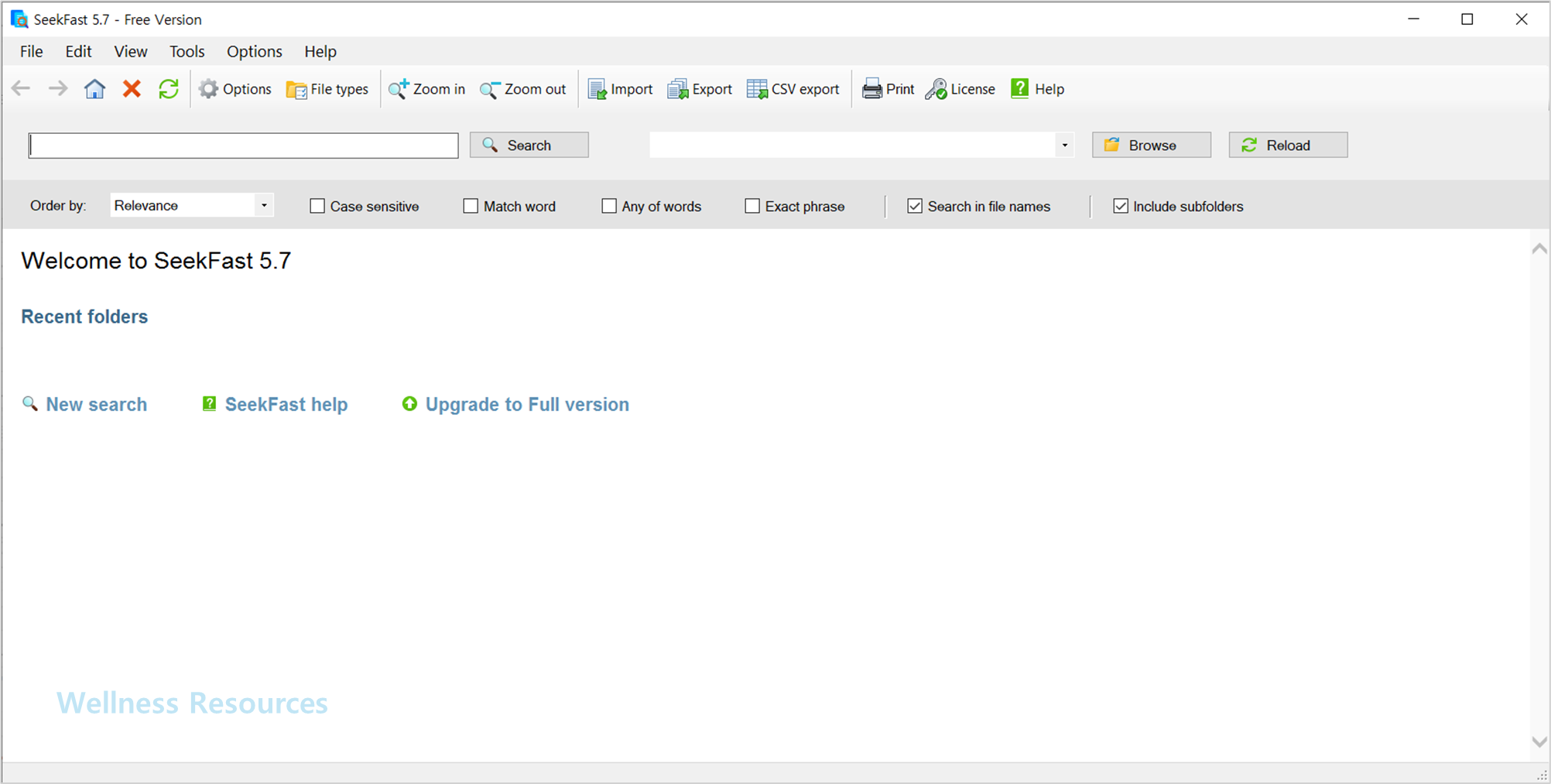Click the SeekFast app icon in title bar
Image resolution: width=1551 pixels, height=784 pixels.
tap(19, 19)
